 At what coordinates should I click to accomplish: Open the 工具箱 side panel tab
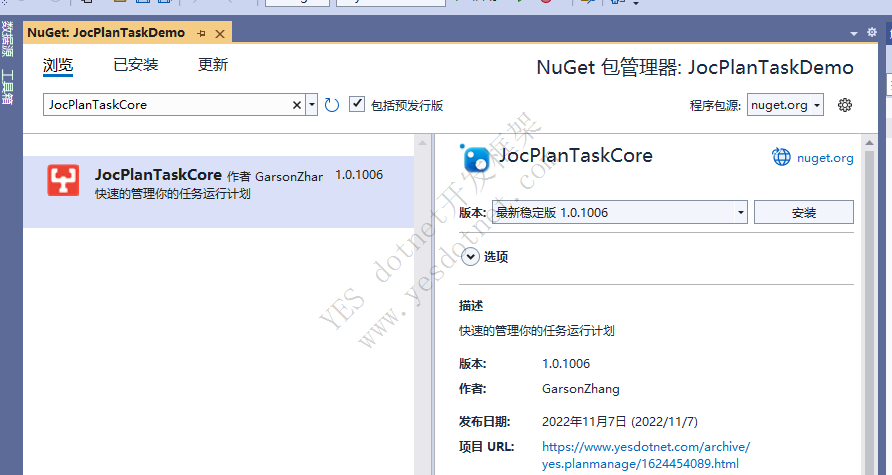point(7,87)
